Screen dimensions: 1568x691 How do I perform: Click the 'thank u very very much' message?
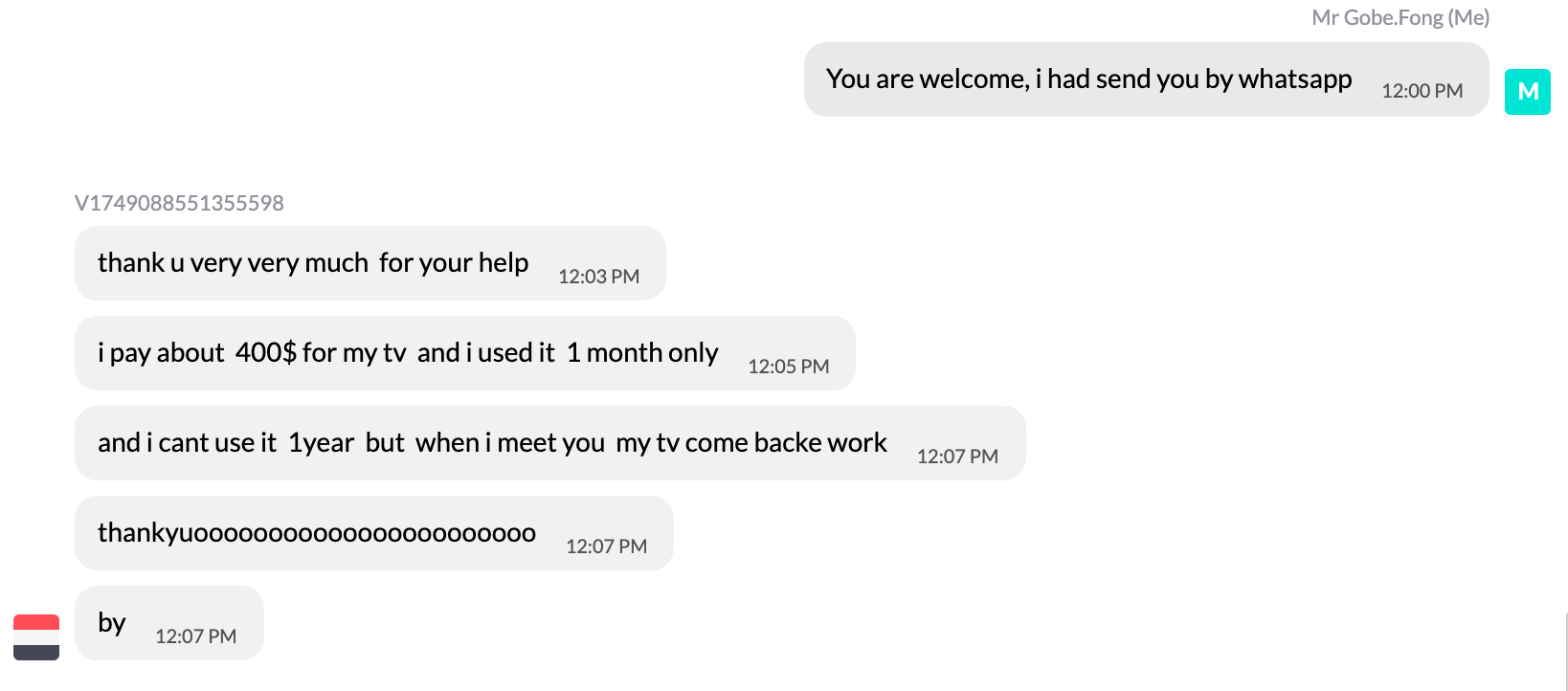[x=313, y=263]
